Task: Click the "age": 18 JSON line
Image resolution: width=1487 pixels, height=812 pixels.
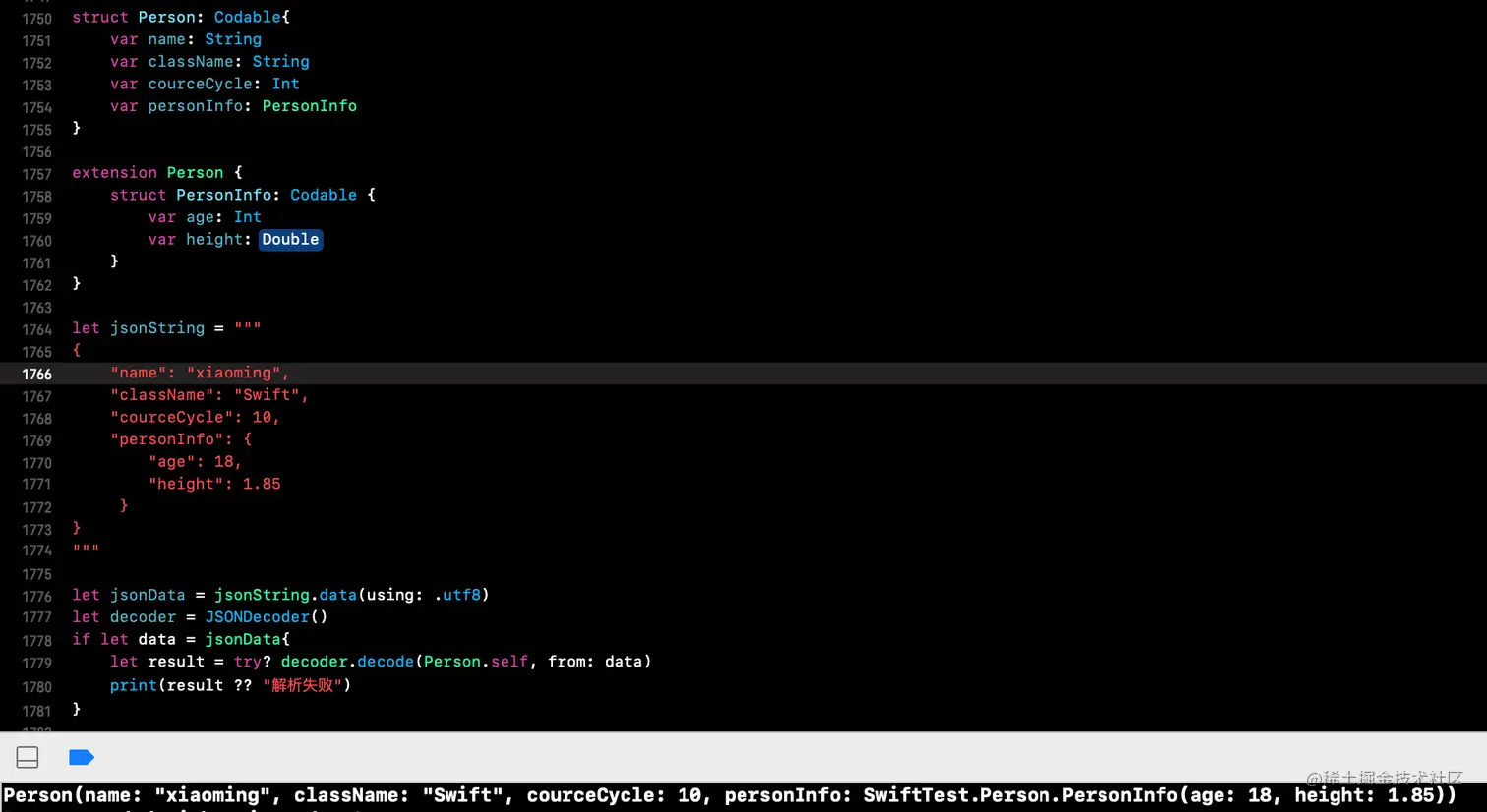Action: pos(195,462)
